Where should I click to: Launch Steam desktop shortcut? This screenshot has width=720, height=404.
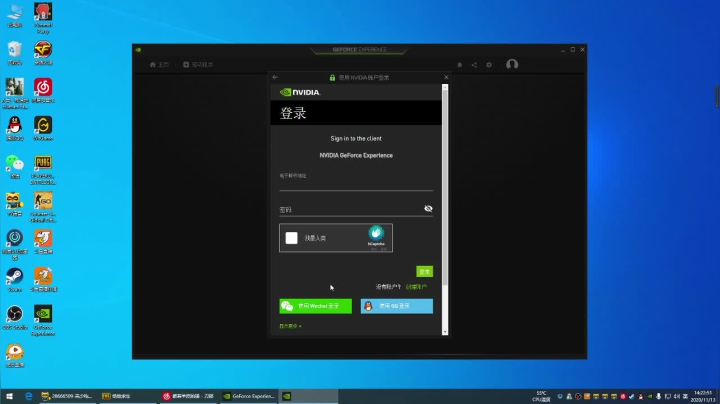[x=15, y=280]
